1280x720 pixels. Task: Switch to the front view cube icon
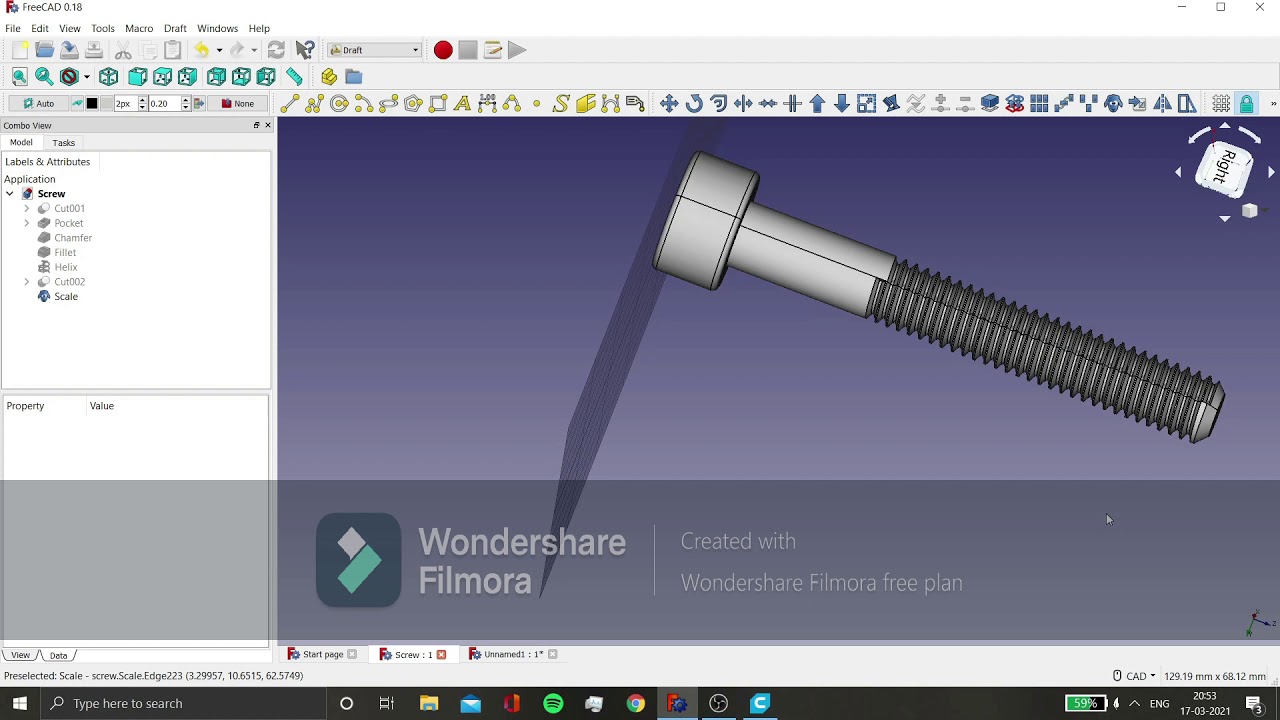tap(137, 77)
